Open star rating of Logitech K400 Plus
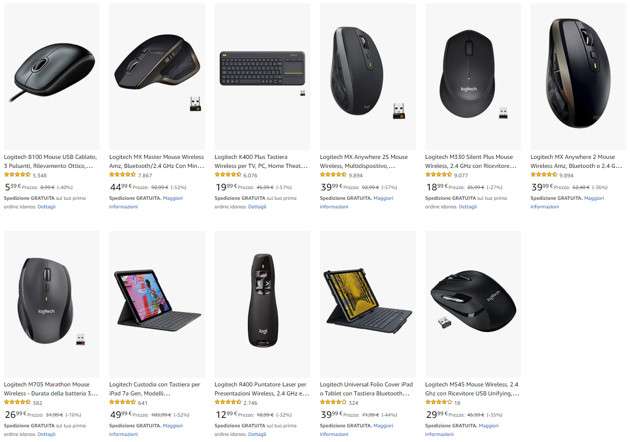Viewport: 630px width, 442px height. tap(228, 174)
